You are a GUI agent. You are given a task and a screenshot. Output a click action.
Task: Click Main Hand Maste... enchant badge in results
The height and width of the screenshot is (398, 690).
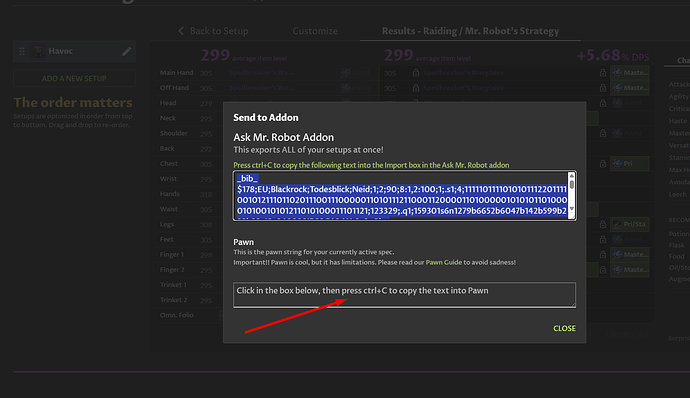click(630, 73)
